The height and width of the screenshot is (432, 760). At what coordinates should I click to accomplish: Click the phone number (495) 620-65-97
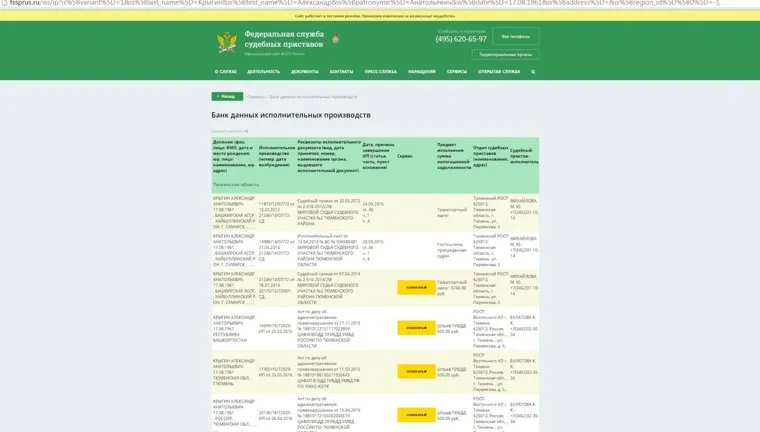click(x=461, y=39)
